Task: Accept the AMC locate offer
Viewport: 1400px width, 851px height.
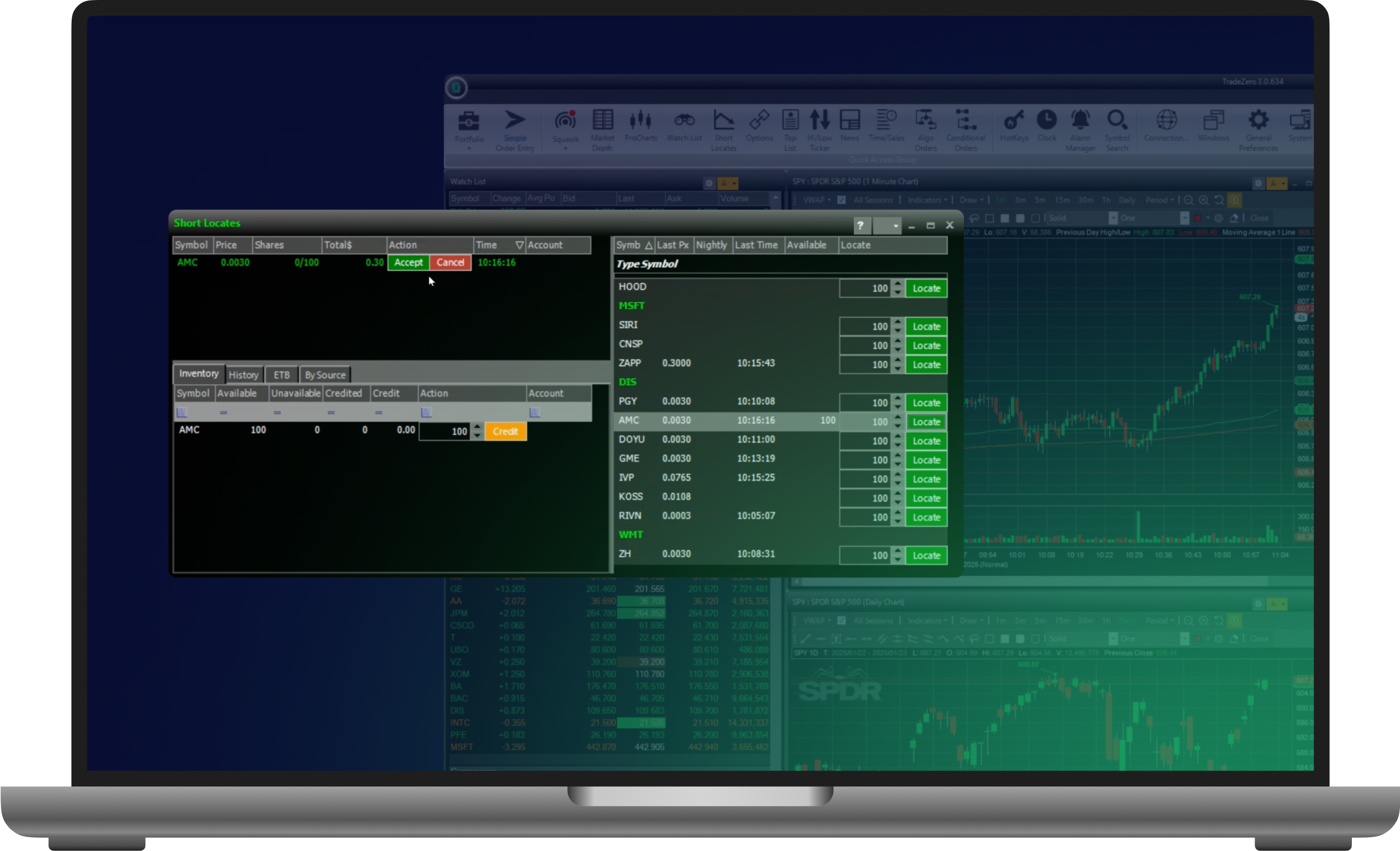Action: pyautogui.click(x=408, y=263)
